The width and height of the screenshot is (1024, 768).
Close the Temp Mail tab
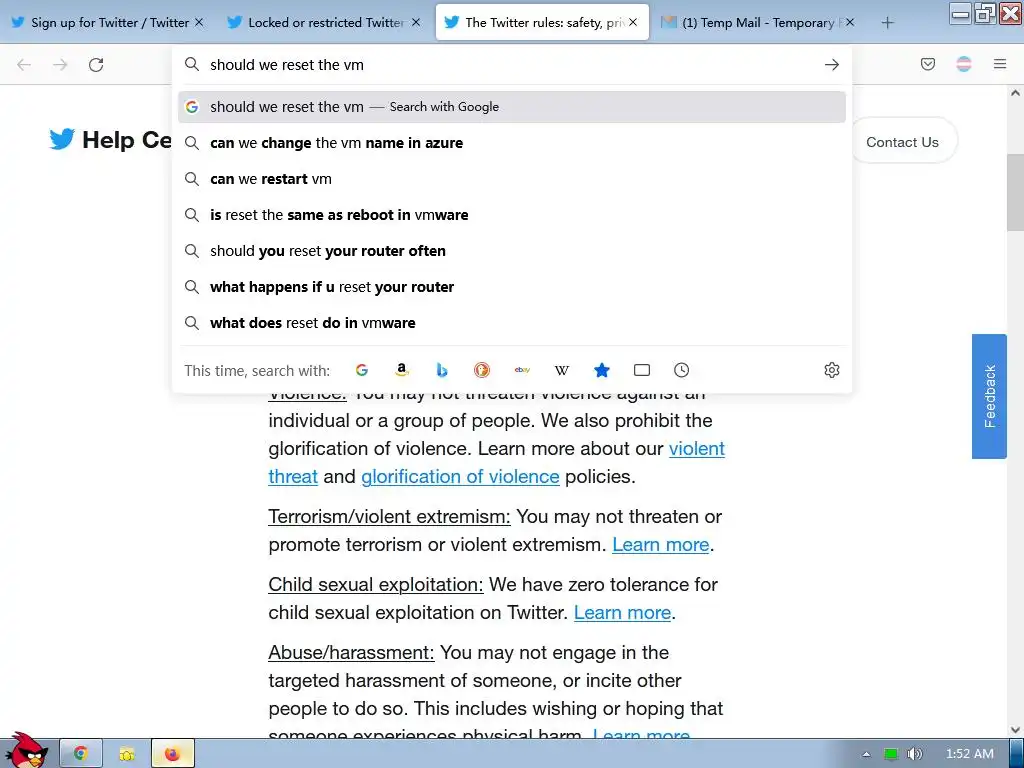coord(850,22)
